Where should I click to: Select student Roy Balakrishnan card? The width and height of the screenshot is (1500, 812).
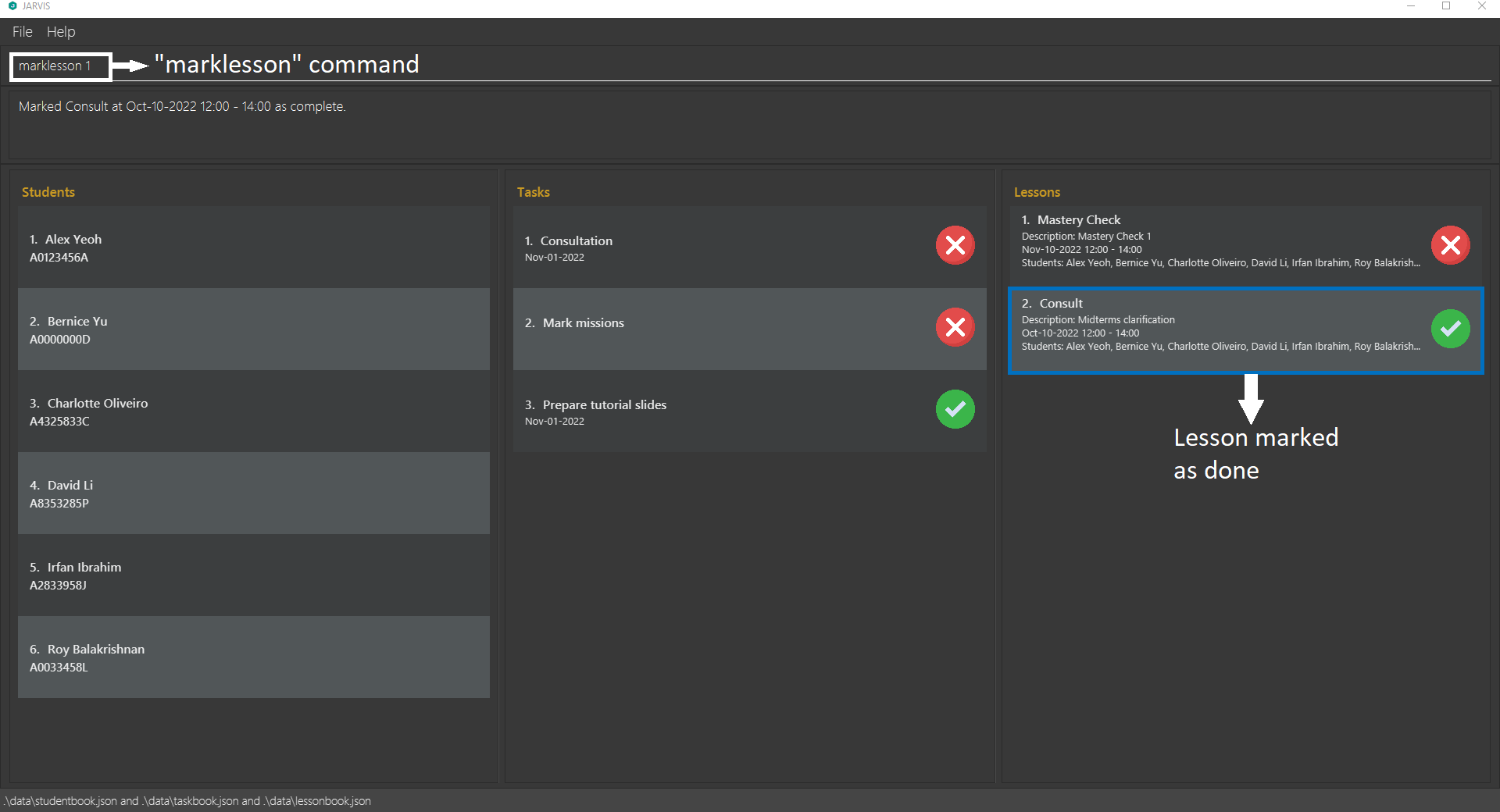pos(254,657)
